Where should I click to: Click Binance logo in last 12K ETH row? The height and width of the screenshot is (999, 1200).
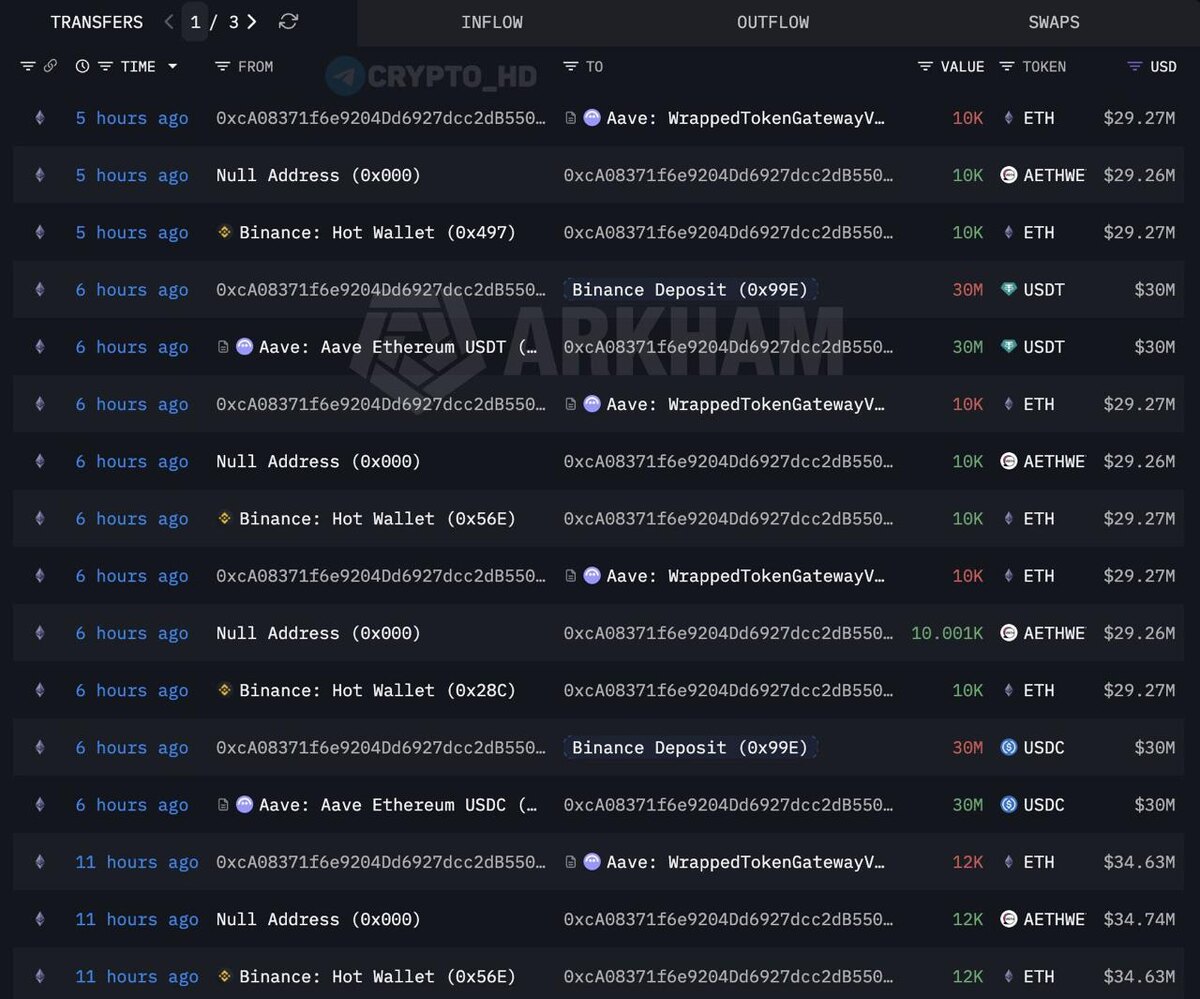tap(225, 977)
